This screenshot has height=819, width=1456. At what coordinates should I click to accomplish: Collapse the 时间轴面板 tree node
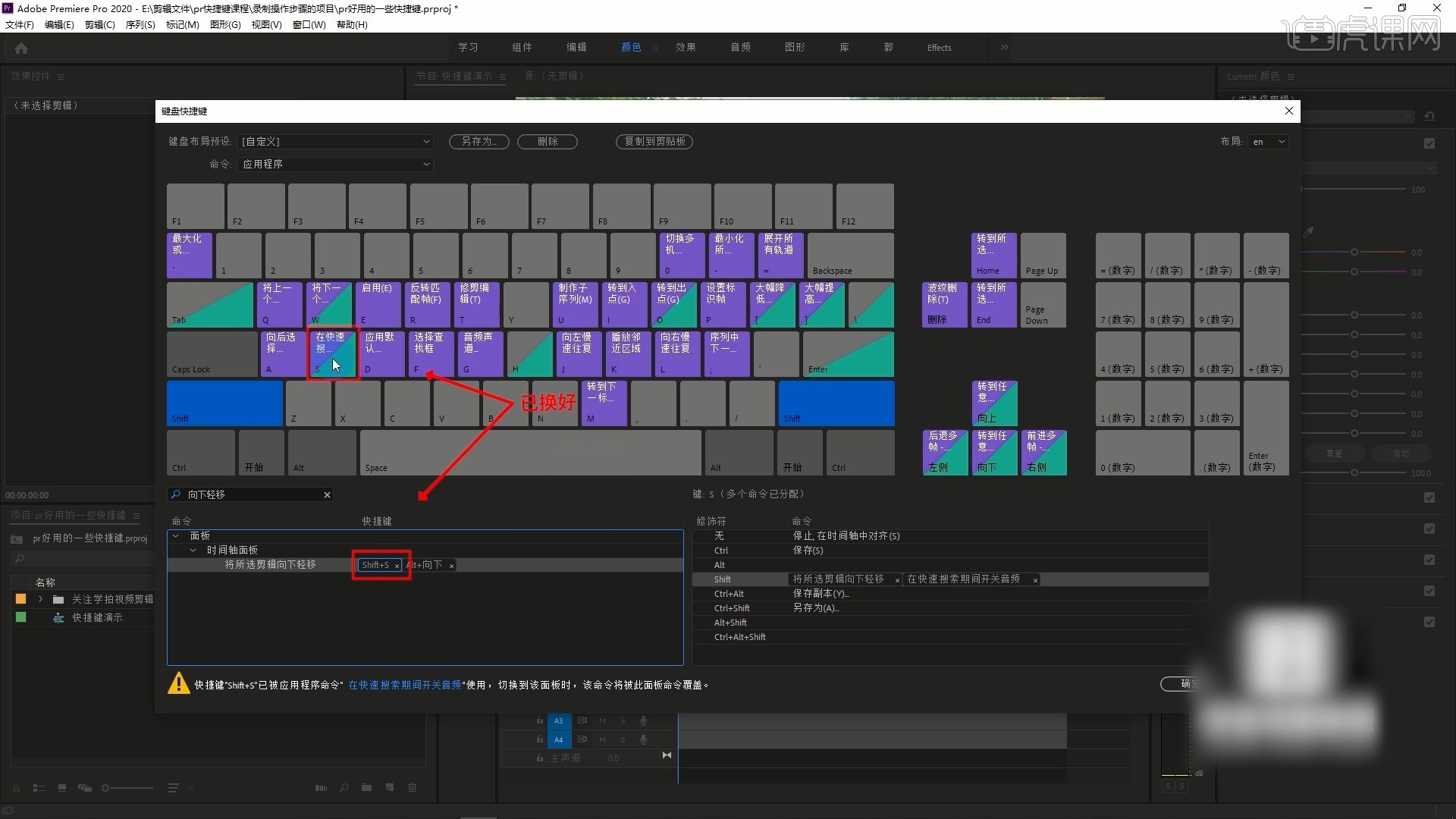(193, 551)
